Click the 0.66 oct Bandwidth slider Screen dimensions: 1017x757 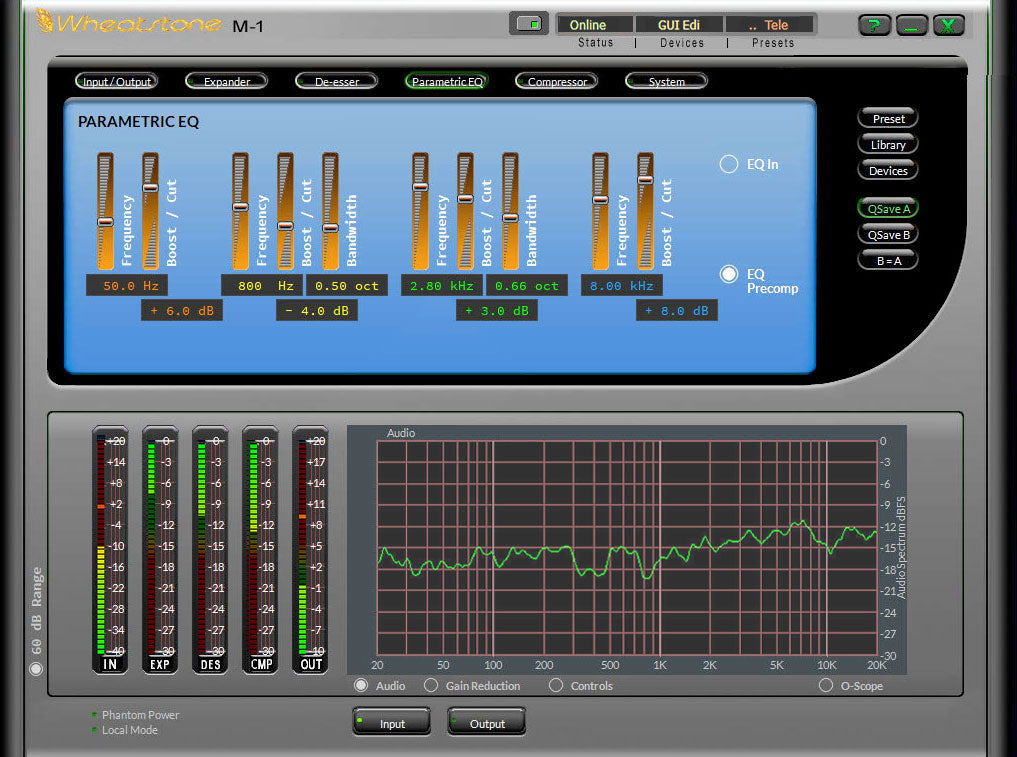click(510, 211)
